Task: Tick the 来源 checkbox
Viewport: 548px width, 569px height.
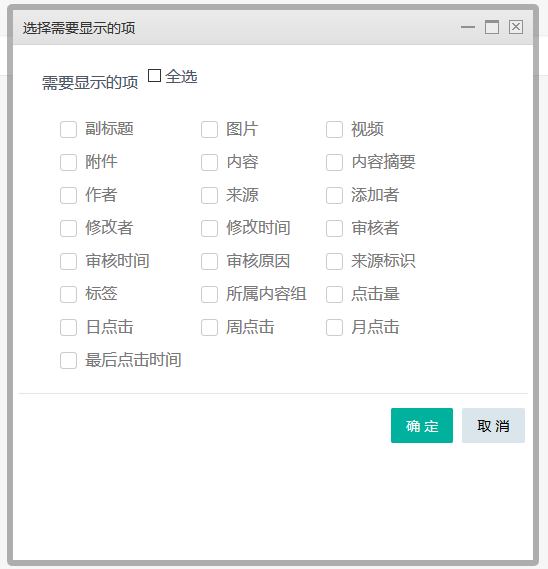Action: [209, 195]
